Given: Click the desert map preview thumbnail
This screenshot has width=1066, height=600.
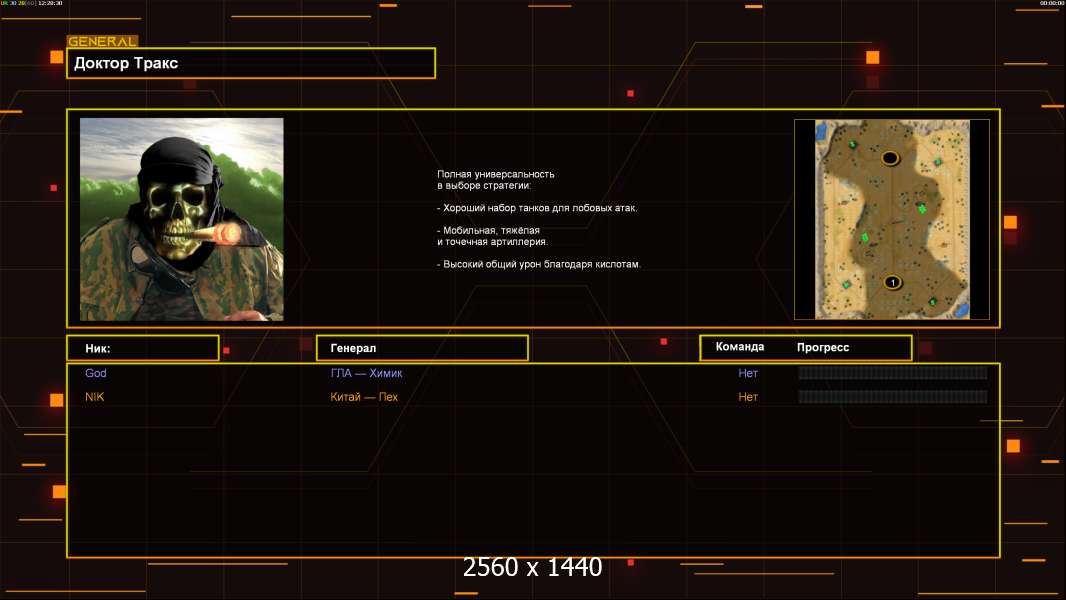Looking at the screenshot, I should [892, 219].
